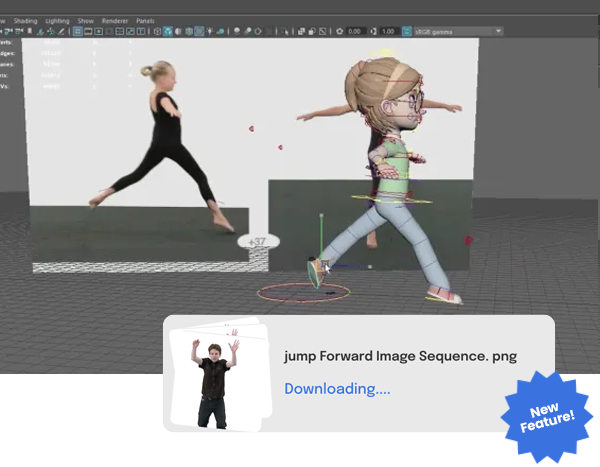
Task: Click the 'jump Forward Image Sequence. png' filename
Action: [x=400, y=356]
